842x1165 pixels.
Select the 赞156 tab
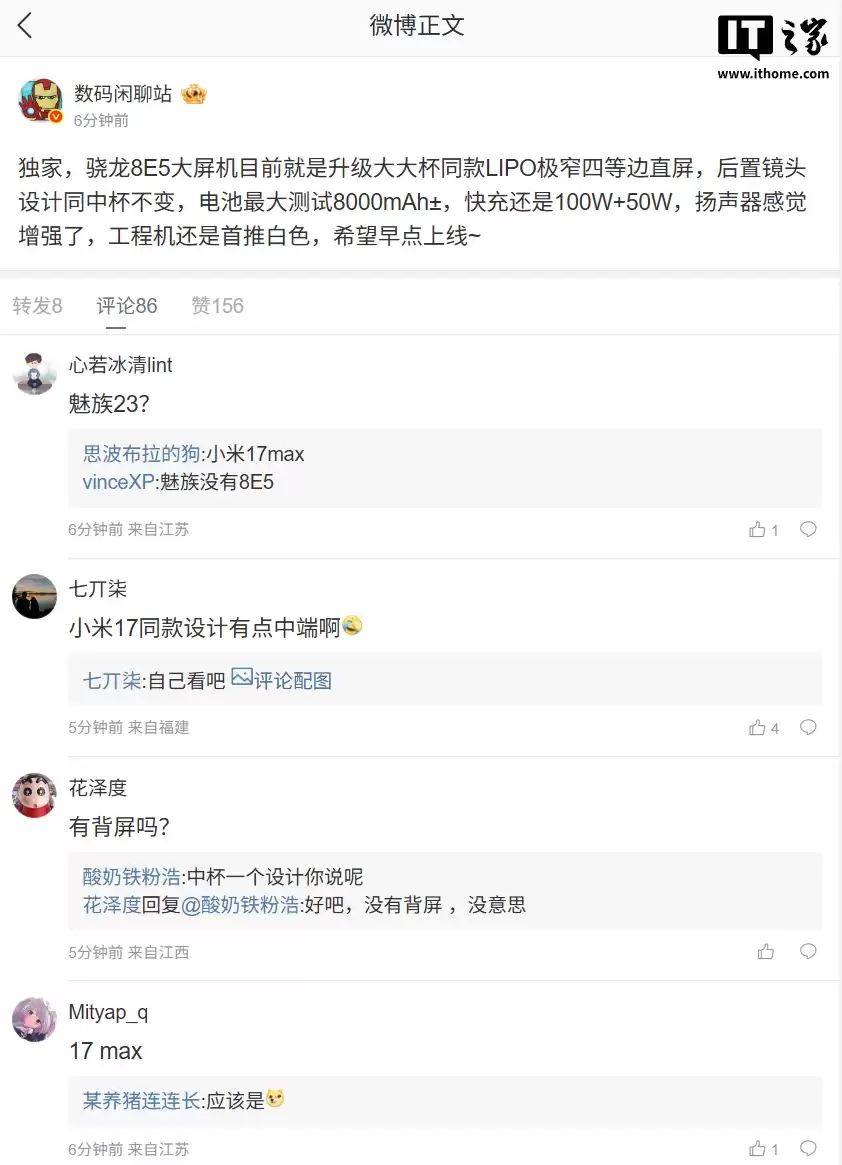[216, 306]
